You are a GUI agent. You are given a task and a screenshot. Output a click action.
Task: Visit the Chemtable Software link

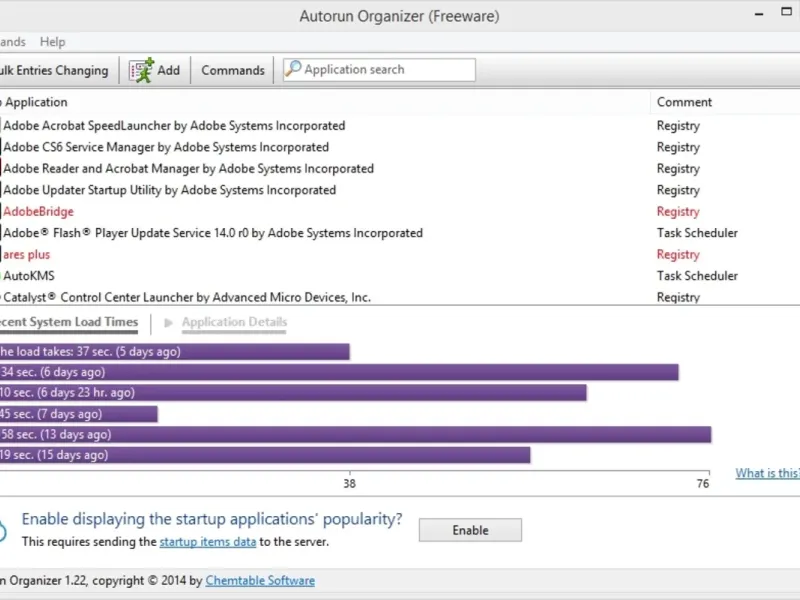coord(260,580)
